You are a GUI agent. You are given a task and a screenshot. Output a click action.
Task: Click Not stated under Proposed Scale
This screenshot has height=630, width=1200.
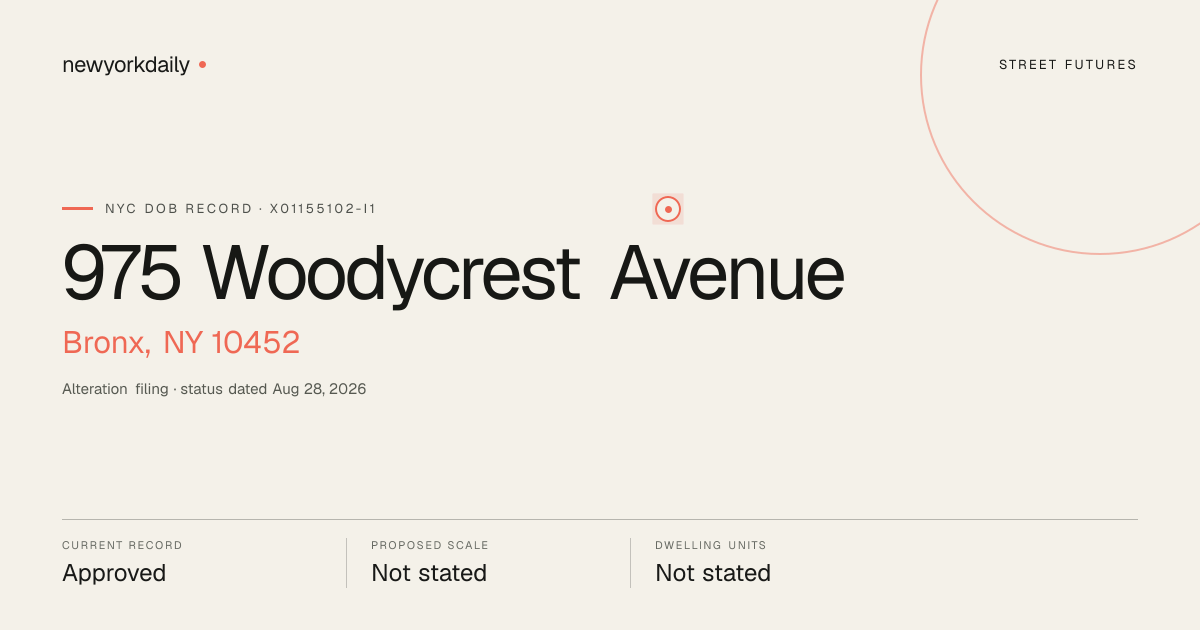point(429,573)
